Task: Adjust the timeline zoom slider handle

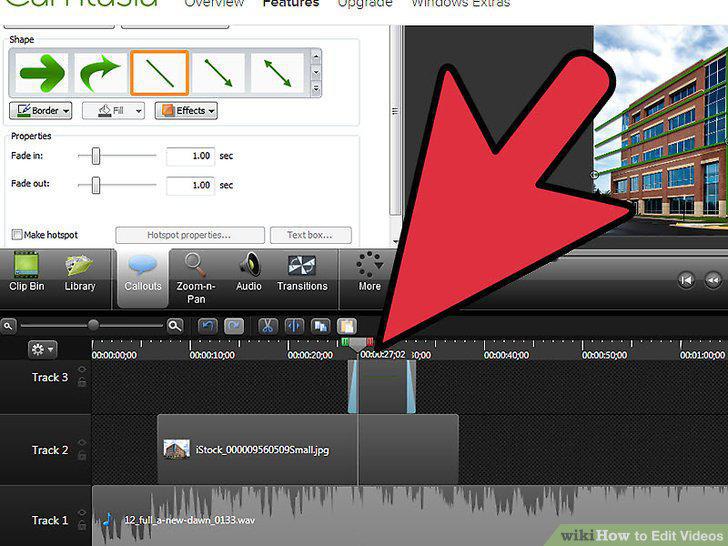Action: (93, 325)
